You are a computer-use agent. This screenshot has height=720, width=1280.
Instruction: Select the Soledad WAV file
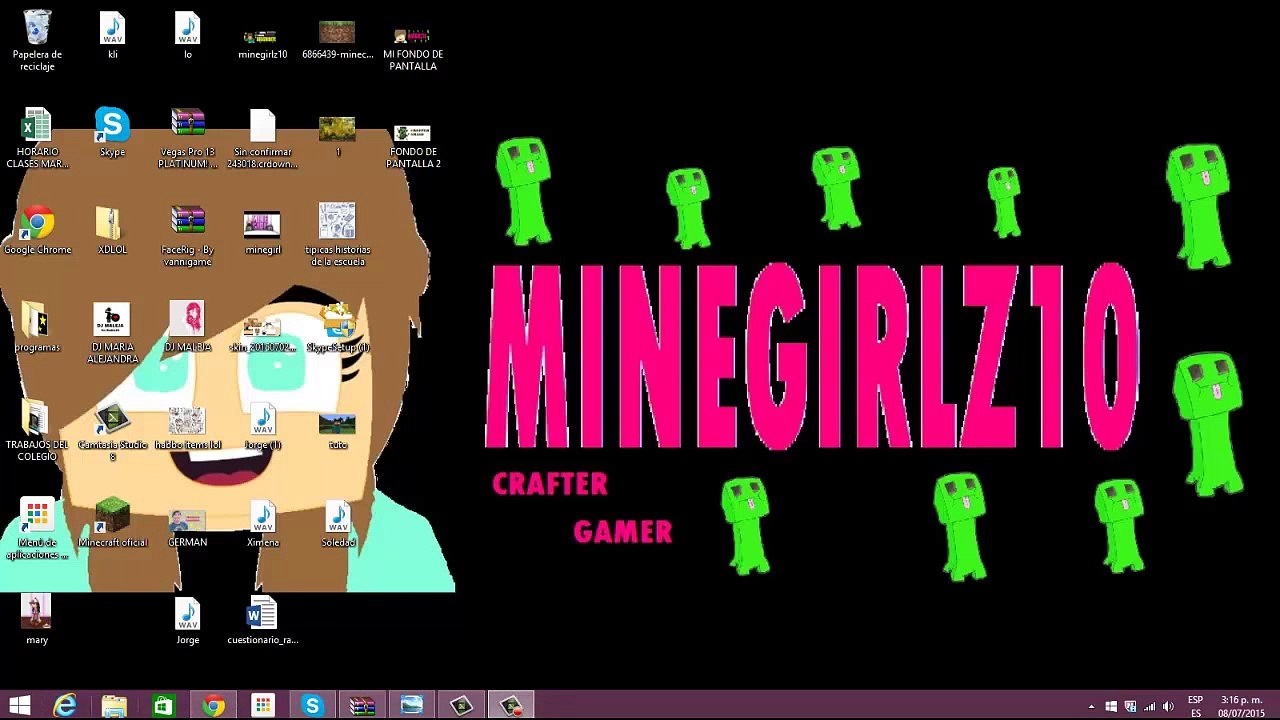coord(338,524)
